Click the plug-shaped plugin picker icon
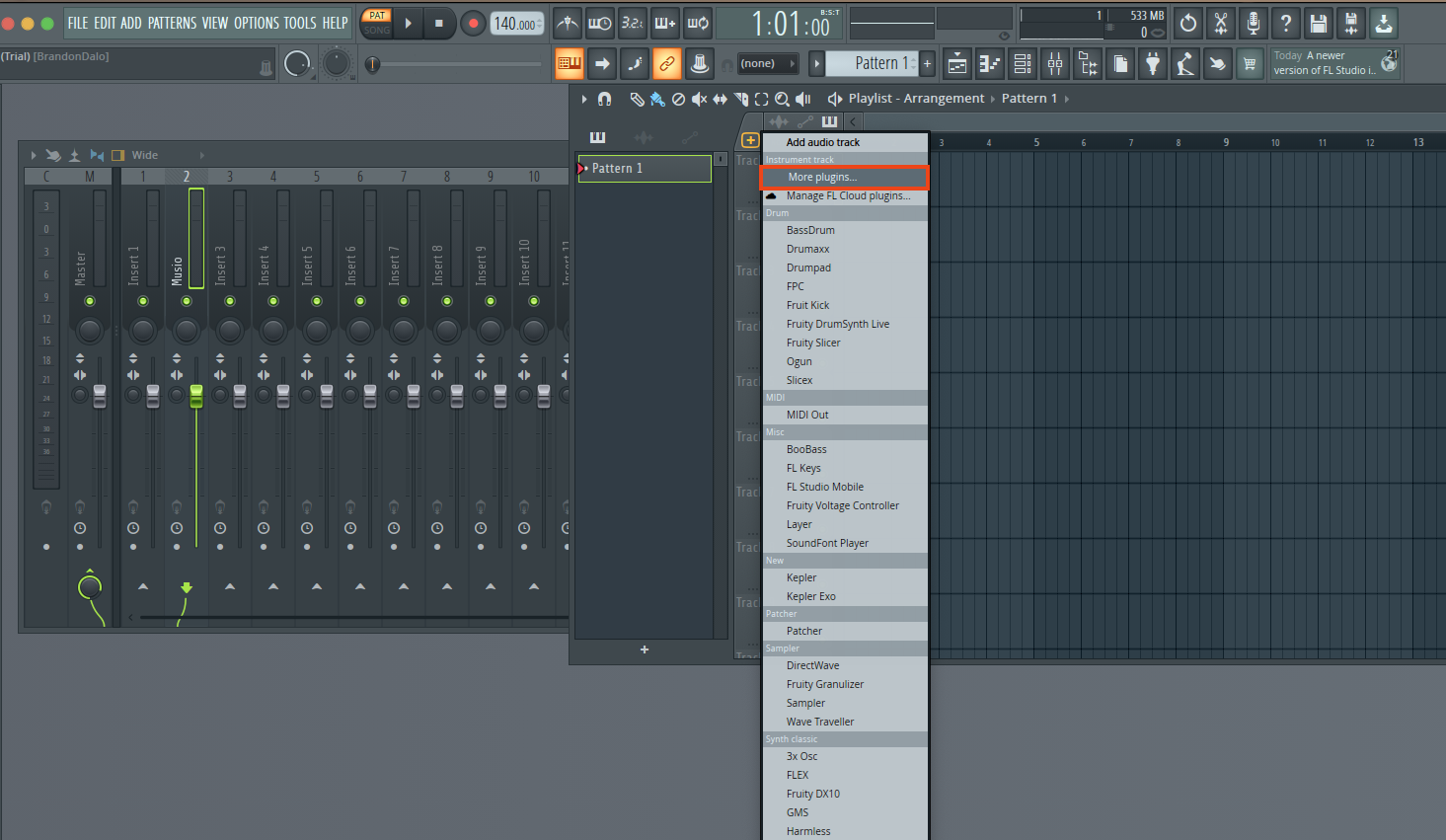This screenshot has height=840, width=1446. tap(1153, 64)
